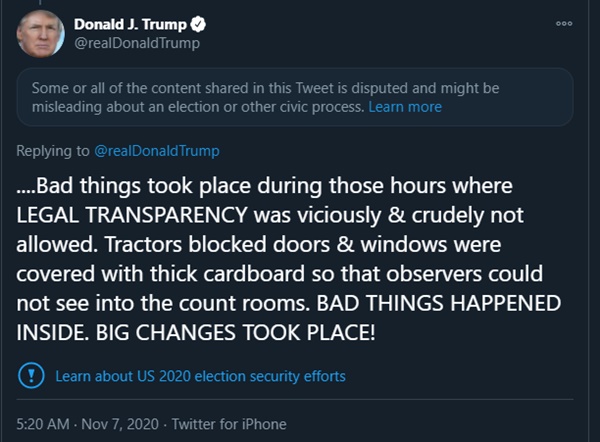Click the Donald J. Trump display name
The width and height of the screenshot is (600, 442).
tap(131, 24)
